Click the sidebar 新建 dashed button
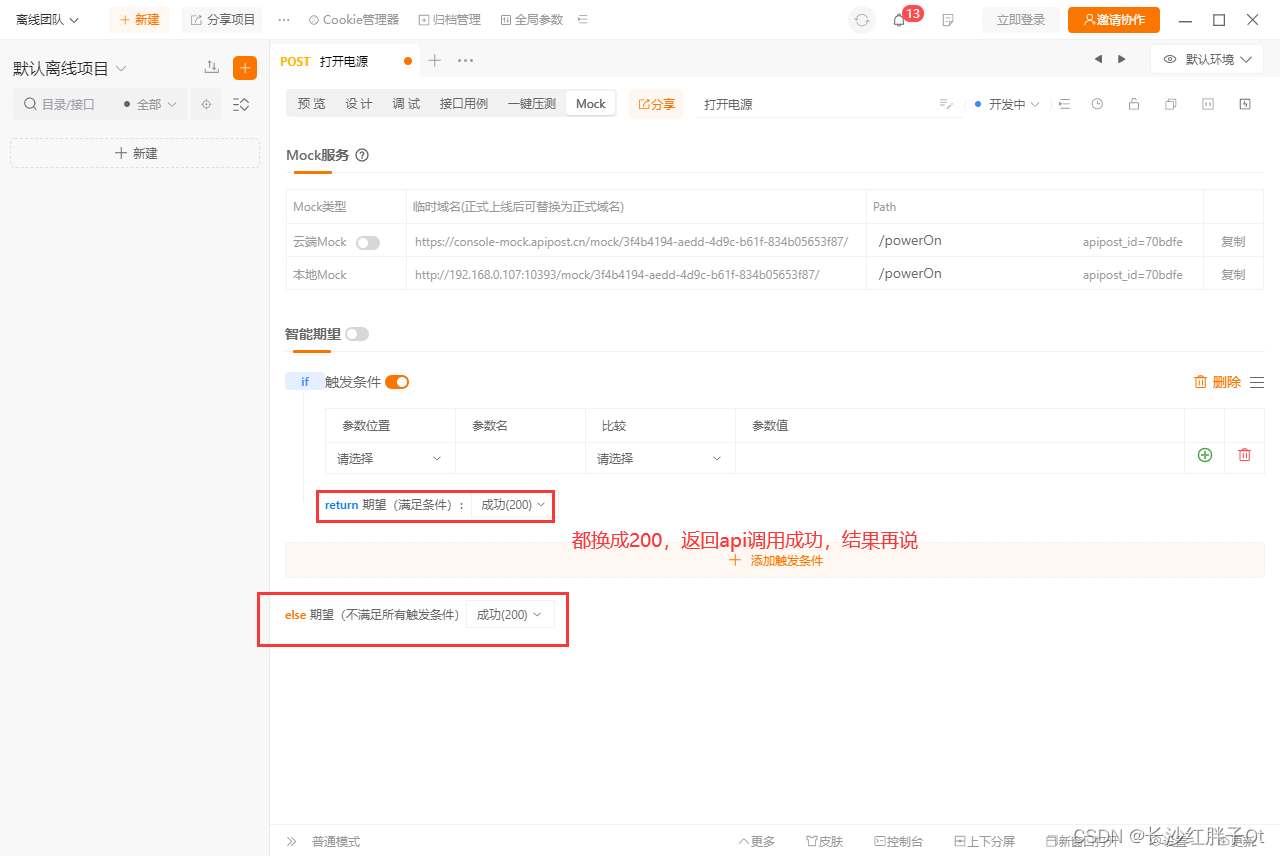The width and height of the screenshot is (1280, 856). (135, 153)
